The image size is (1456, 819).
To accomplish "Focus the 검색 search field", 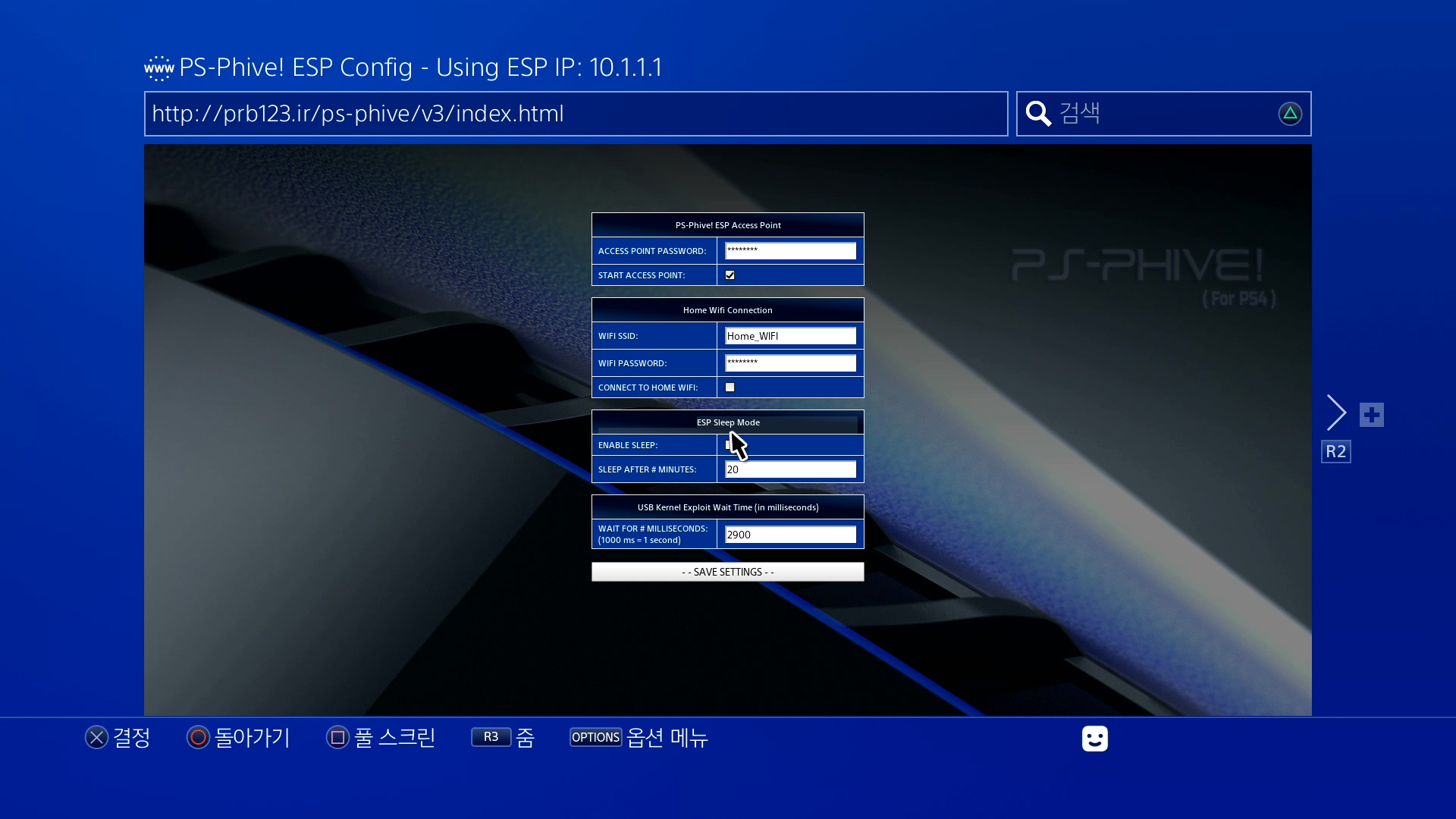I will click(x=1164, y=114).
